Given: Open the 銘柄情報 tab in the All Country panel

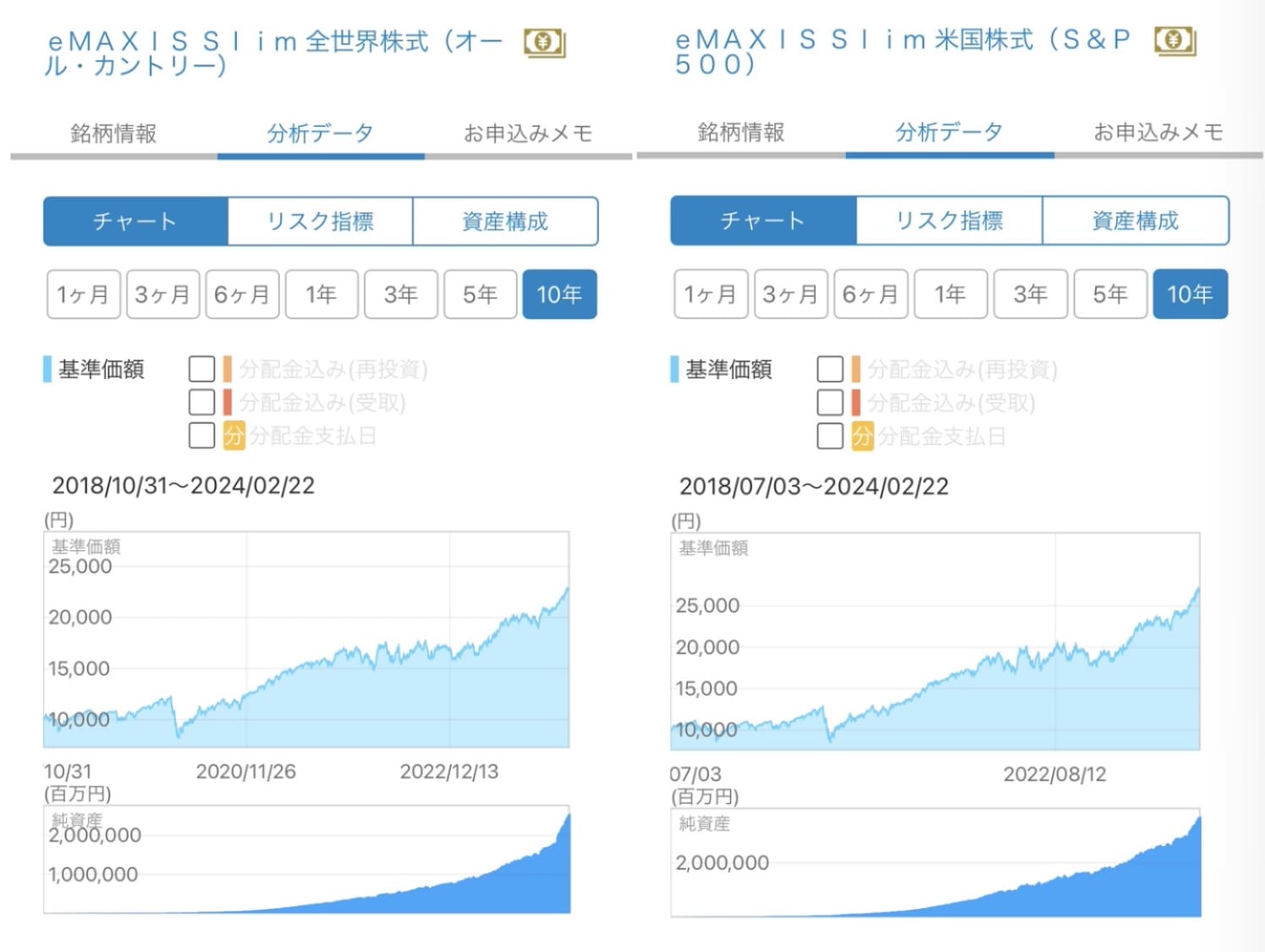Looking at the screenshot, I should (113, 134).
